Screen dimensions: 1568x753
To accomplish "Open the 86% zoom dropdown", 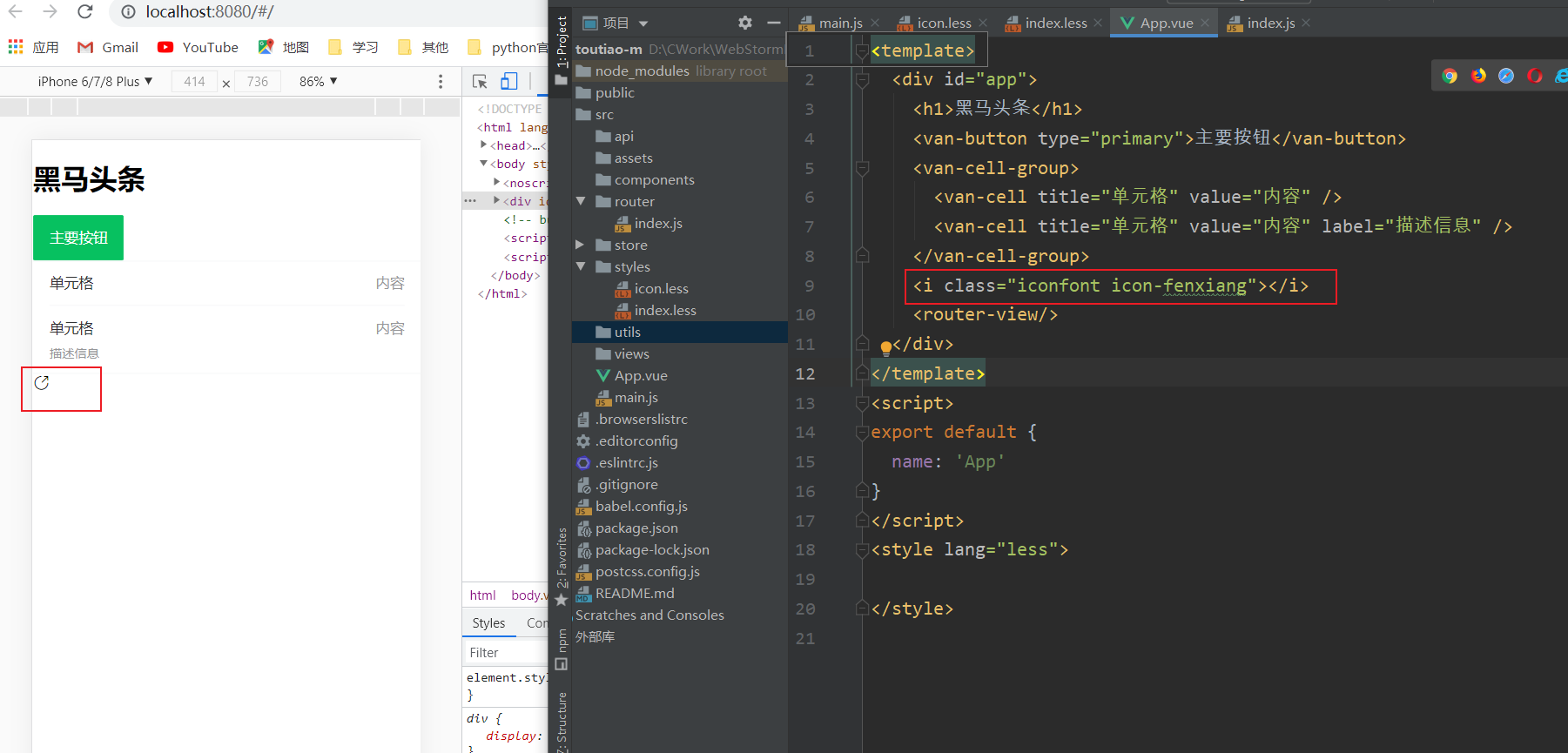I will pyautogui.click(x=318, y=81).
